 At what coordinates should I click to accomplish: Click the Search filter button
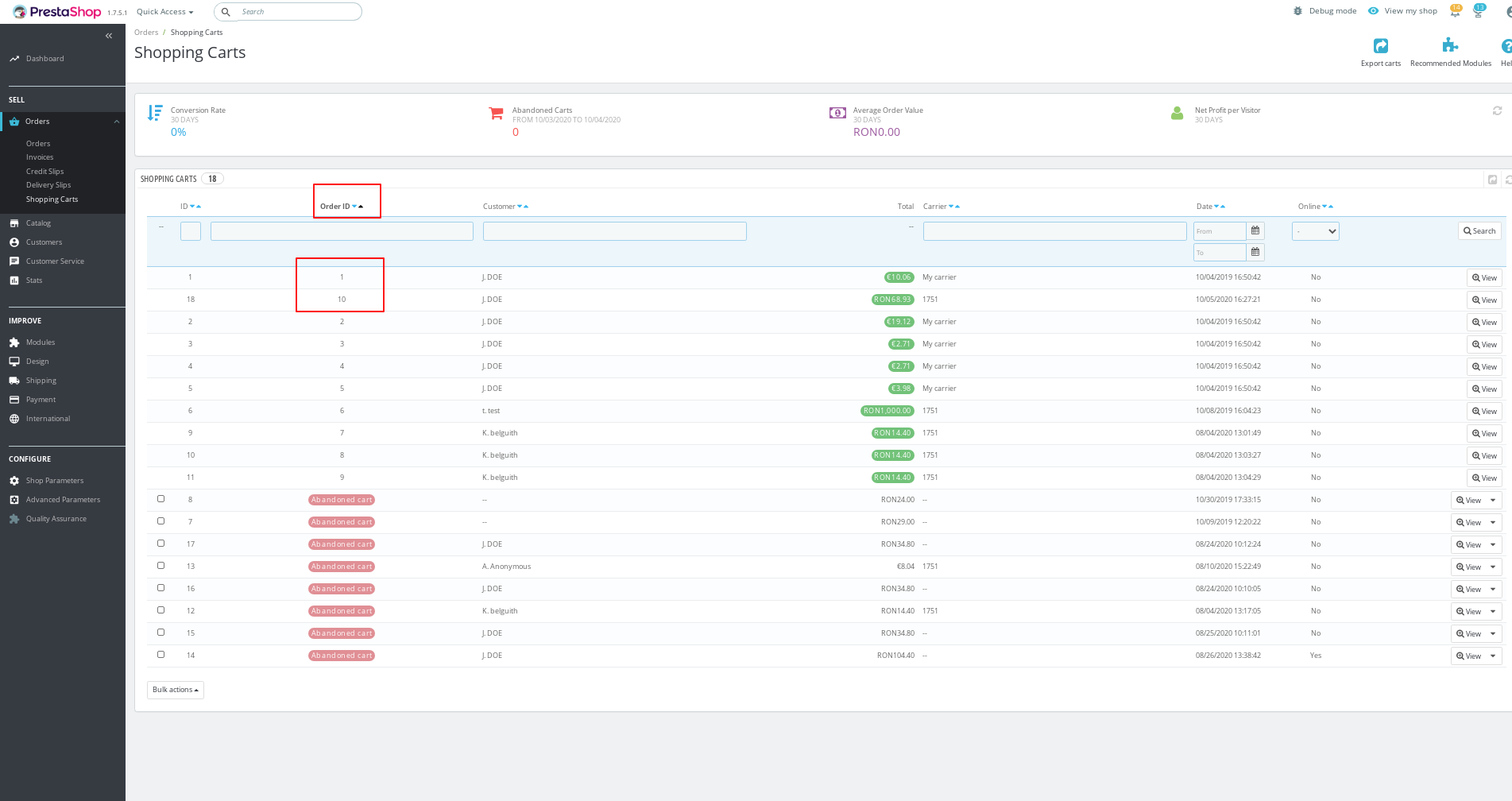pyautogui.click(x=1479, y=231)
